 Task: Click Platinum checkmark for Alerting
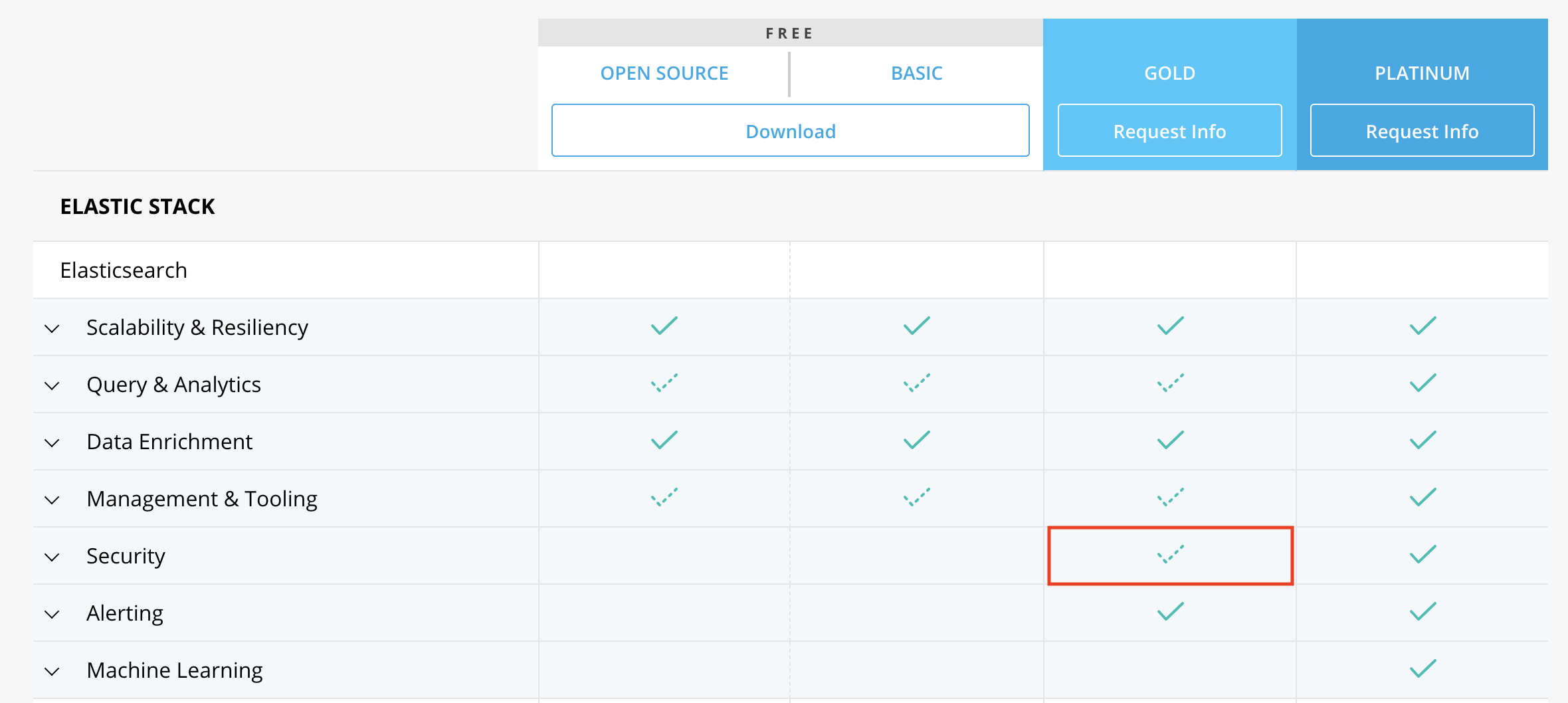point(1423,611)
